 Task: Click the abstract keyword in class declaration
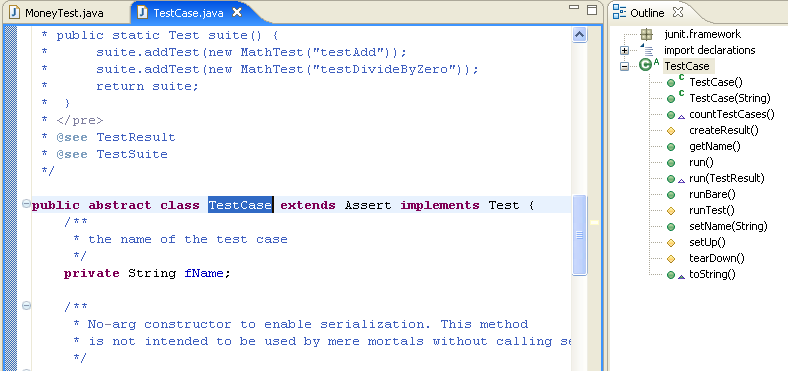(x=120, y=205)
